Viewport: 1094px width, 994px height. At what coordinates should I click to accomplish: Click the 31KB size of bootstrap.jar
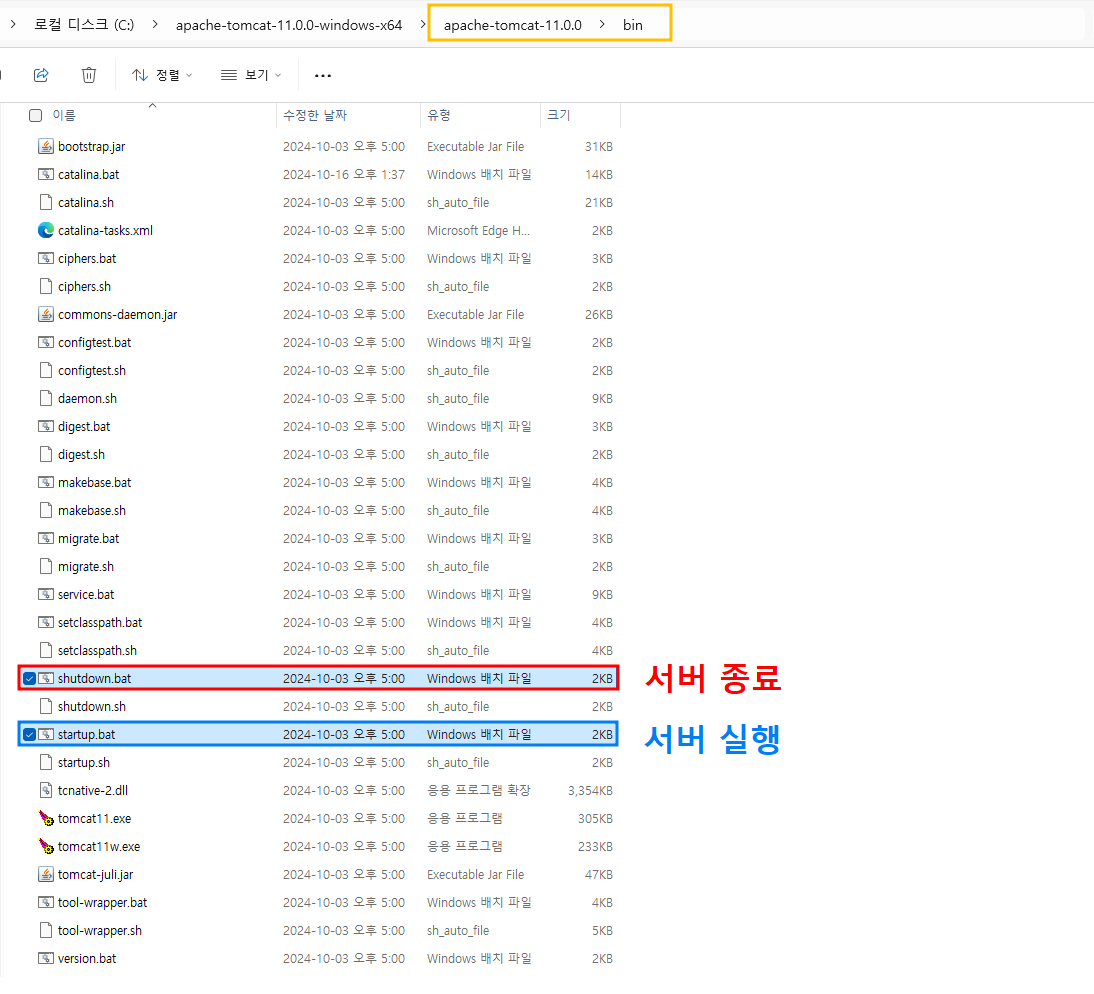pos(599,146)
